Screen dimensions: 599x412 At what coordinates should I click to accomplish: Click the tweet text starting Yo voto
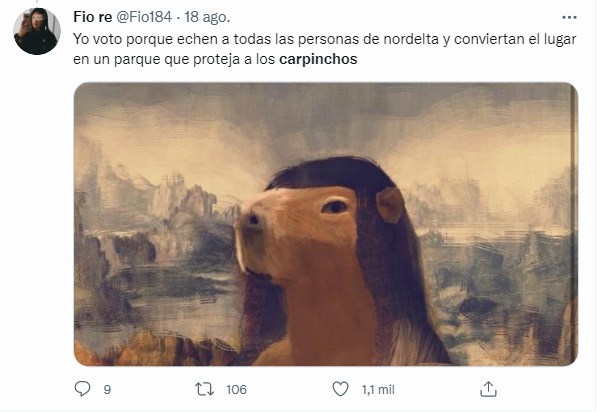coord(325,49)
